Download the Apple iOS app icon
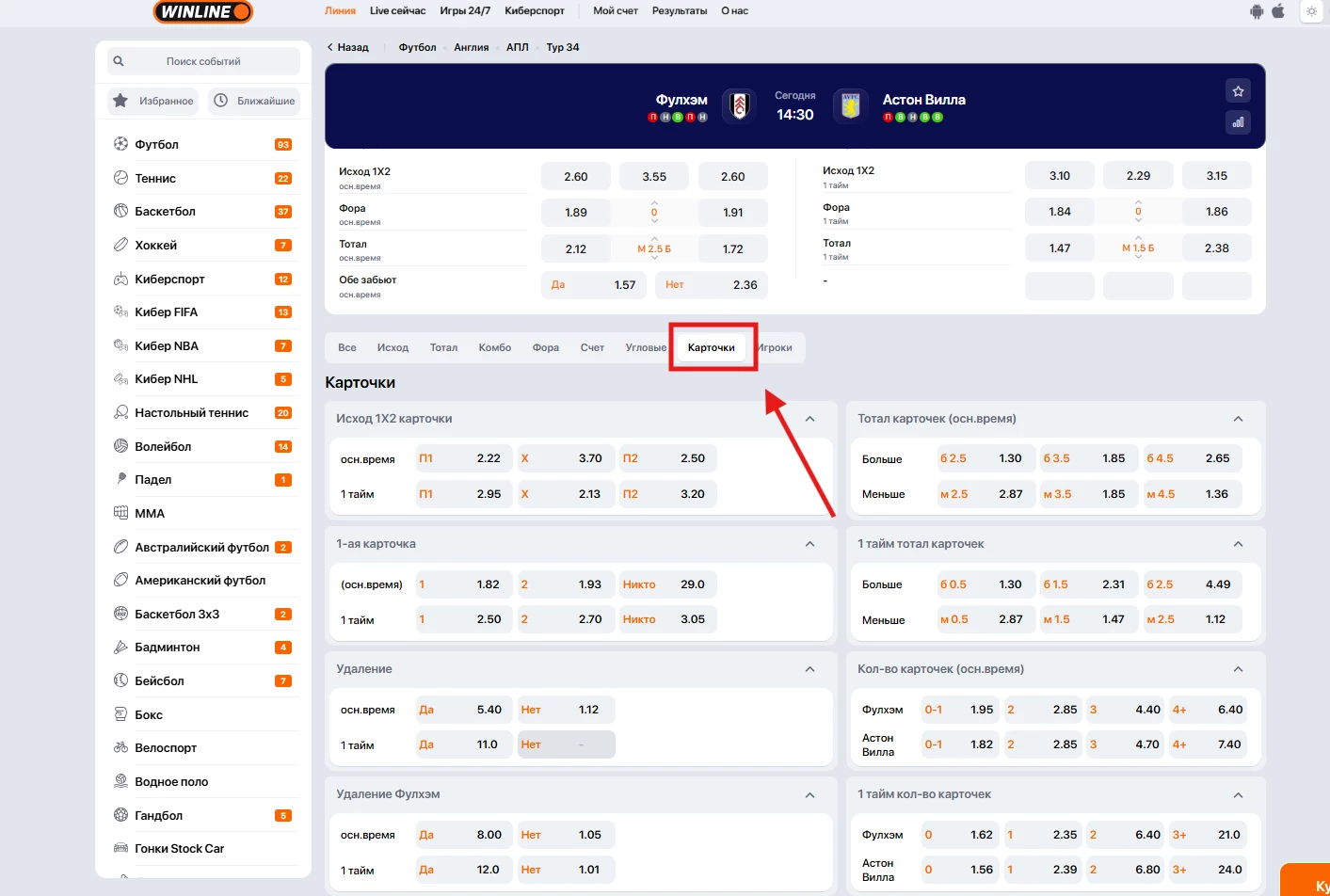Image resolution: width=1330 pixels, height=896 pixels. click(x=1278, y=11)
